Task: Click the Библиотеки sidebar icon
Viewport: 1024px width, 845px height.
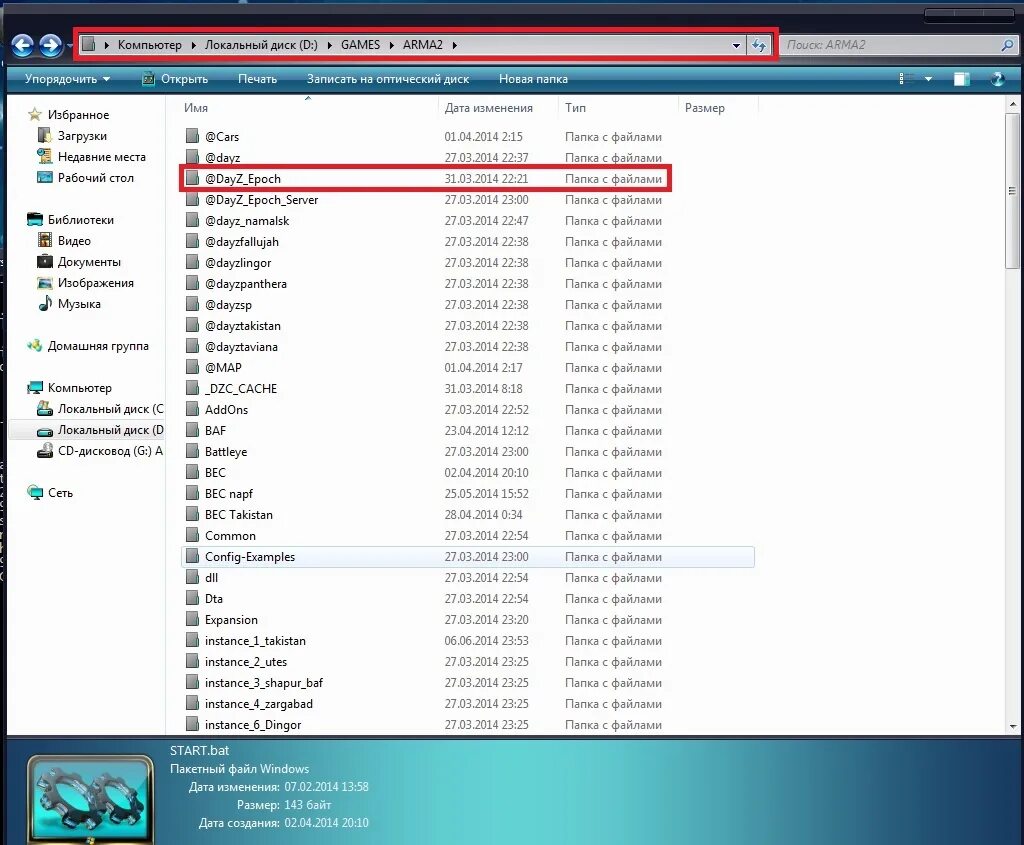Action: pyautogui.click(x=35, y=219)
